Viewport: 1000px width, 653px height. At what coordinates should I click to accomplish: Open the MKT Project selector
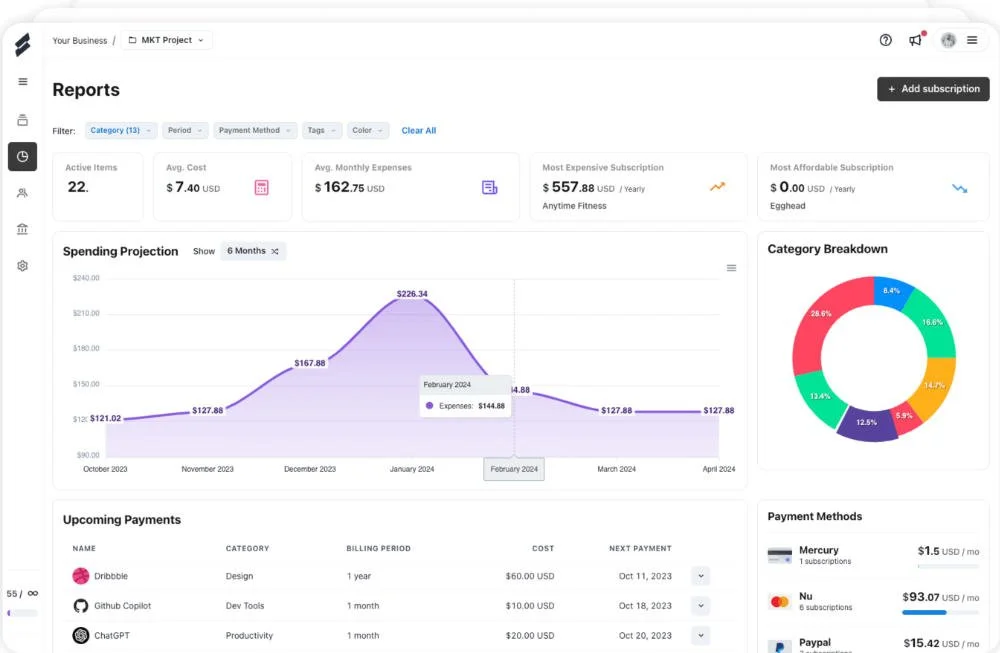coord(166,40)
